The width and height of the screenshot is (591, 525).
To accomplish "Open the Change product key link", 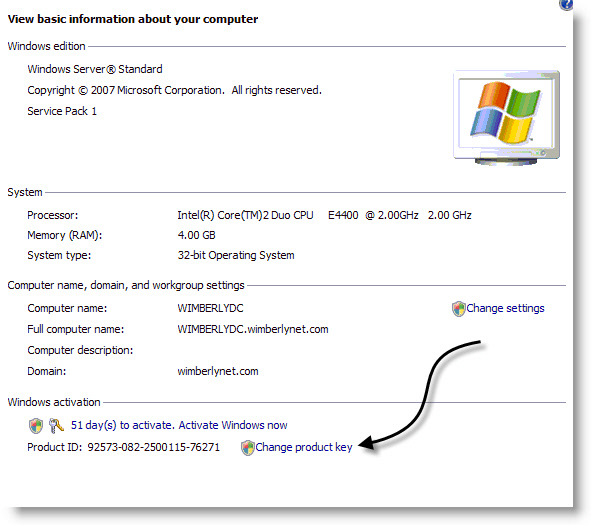I will 304,447.
